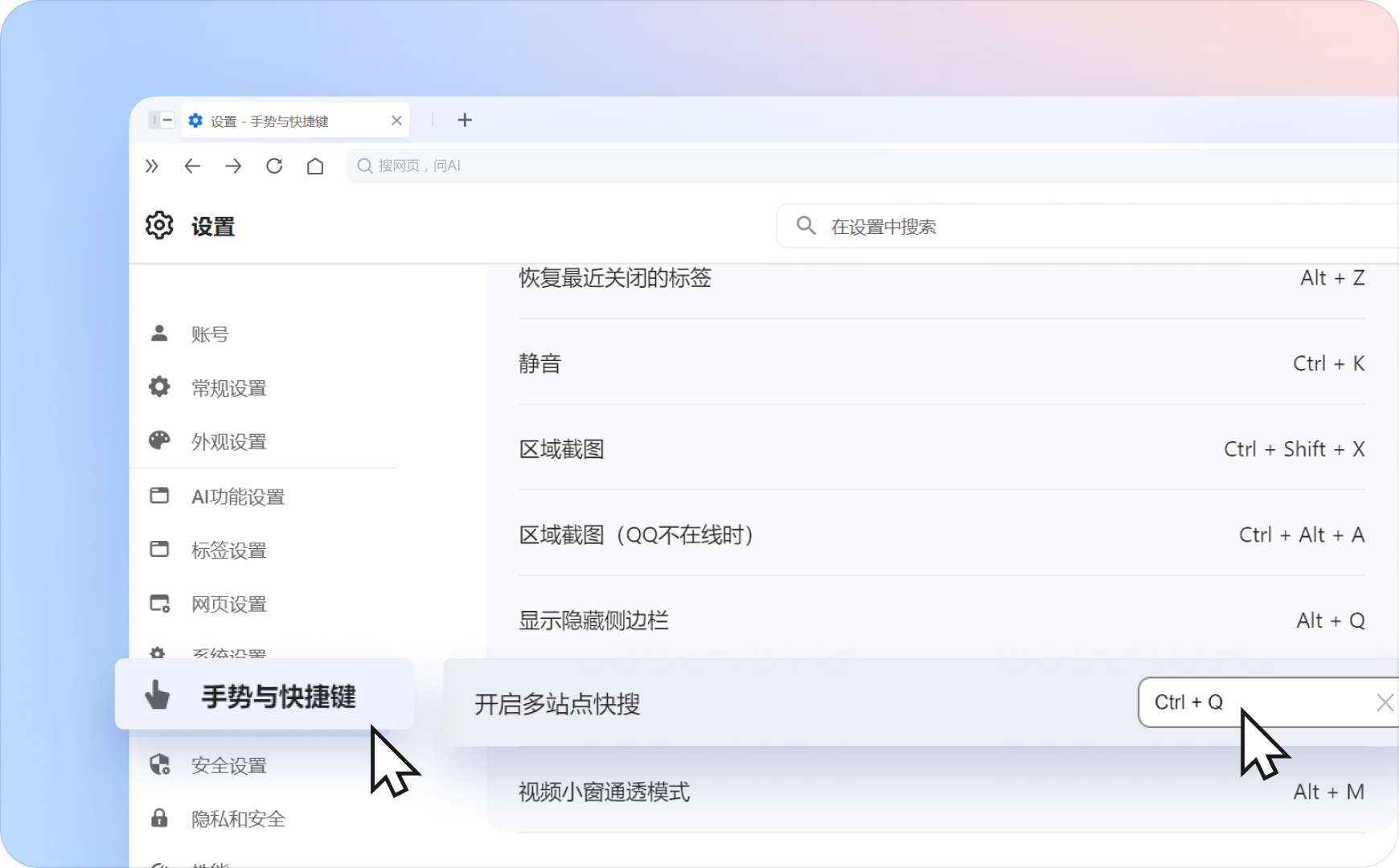Clear the Ctrl + Q shortcut with the X
Screen dimensions: 1399x868
pos(1385,702)
